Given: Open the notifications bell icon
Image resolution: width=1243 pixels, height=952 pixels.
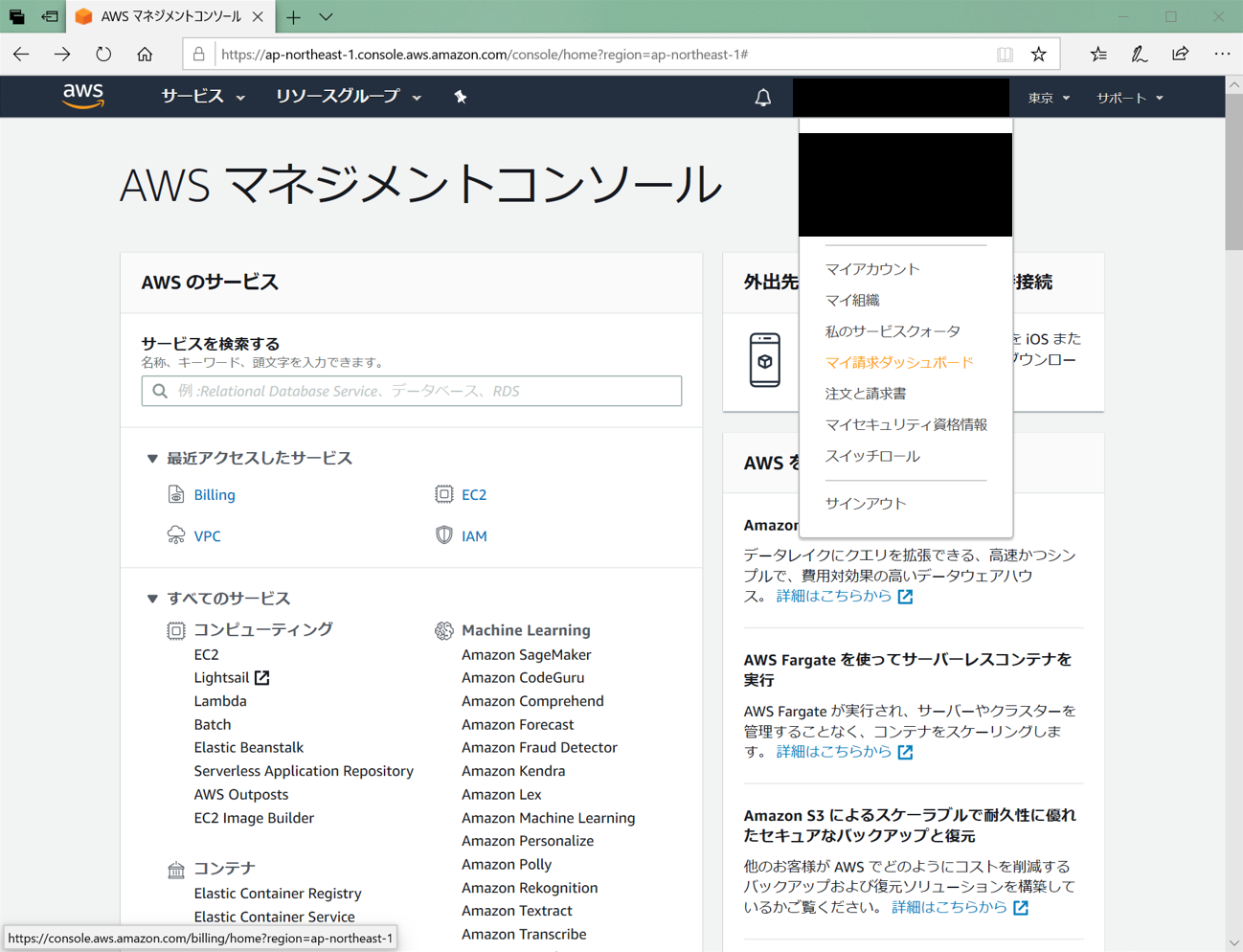Looking at the screenshot, I should (763, 98).
